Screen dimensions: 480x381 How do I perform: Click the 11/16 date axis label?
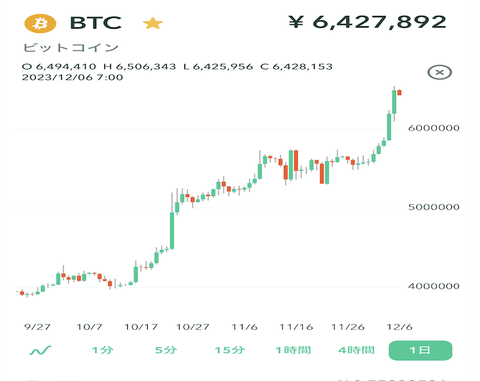click(x=296, y=327)
